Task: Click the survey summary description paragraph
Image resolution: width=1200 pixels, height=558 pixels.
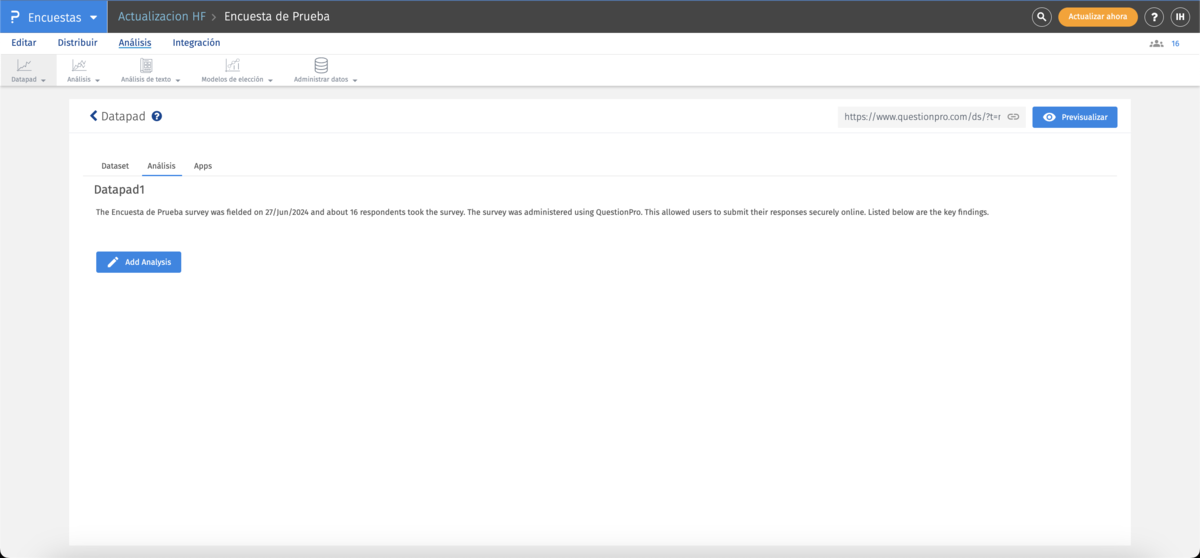Action: tap(542, 212)
